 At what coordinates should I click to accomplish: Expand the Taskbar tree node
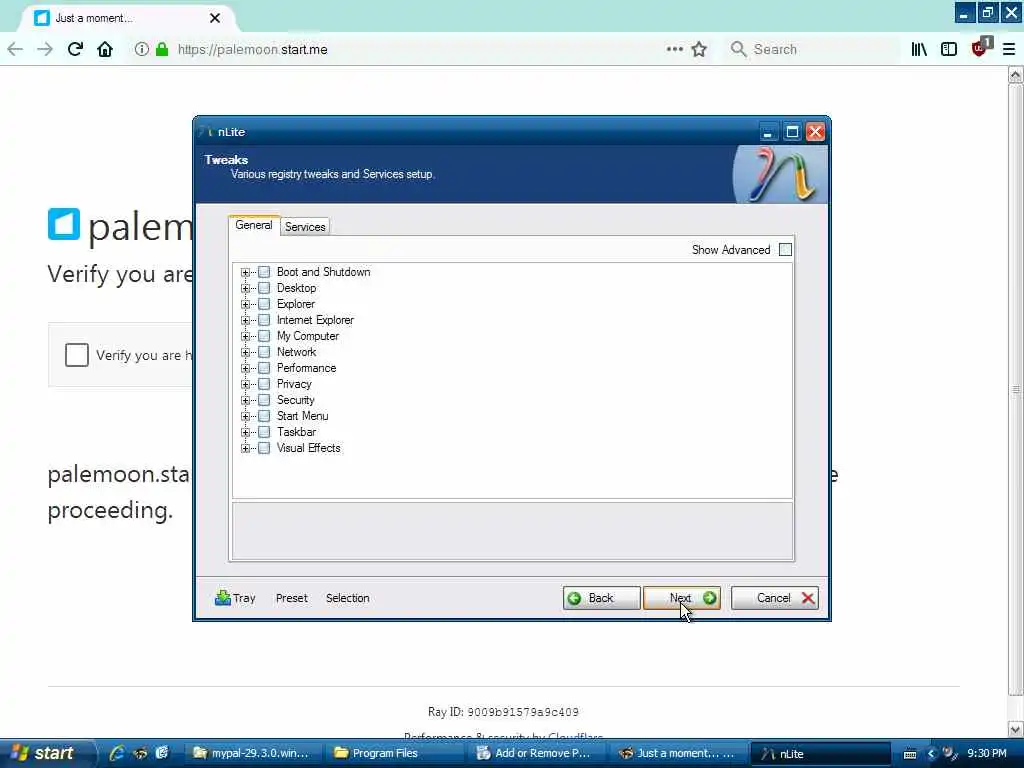(246, 432)
